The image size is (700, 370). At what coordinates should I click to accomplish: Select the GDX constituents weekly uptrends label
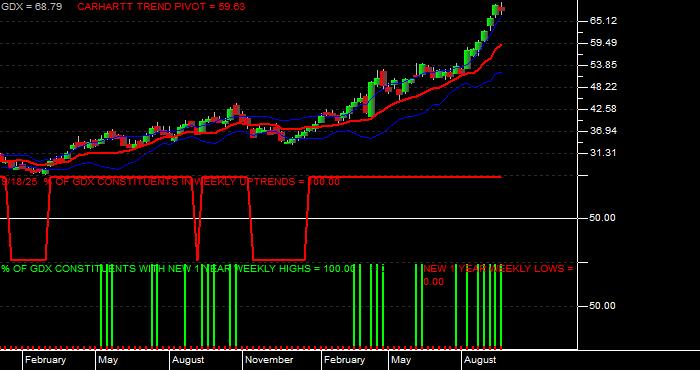pos(171,182)
